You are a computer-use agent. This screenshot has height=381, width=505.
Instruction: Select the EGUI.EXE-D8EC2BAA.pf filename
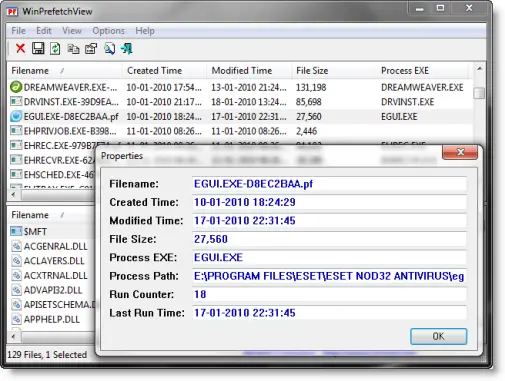point(71,117)
